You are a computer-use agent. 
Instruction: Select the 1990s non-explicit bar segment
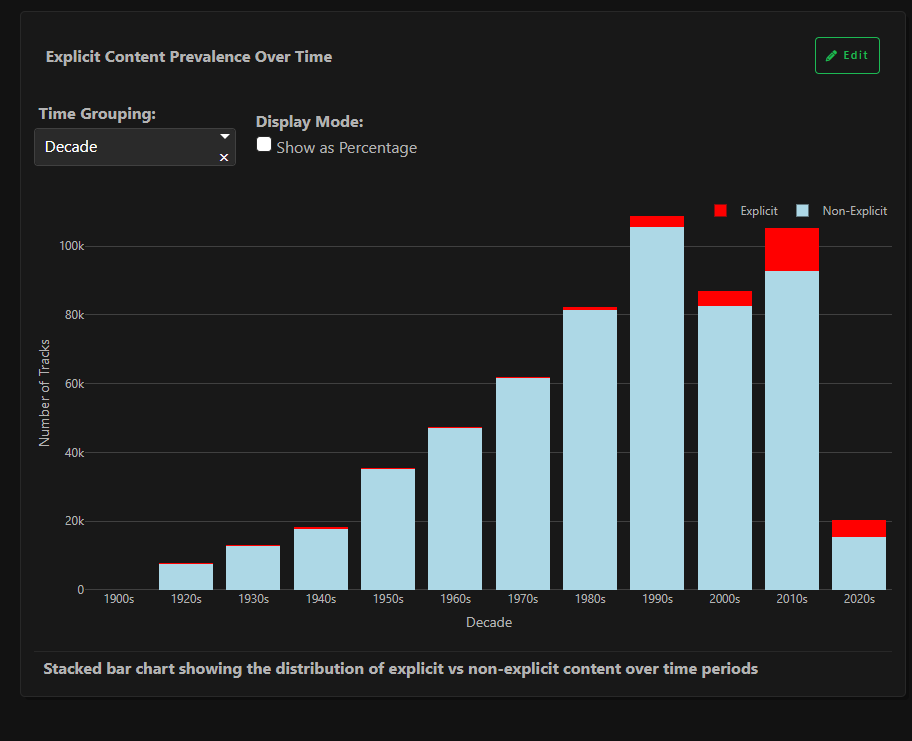click(x=657, y=408)
